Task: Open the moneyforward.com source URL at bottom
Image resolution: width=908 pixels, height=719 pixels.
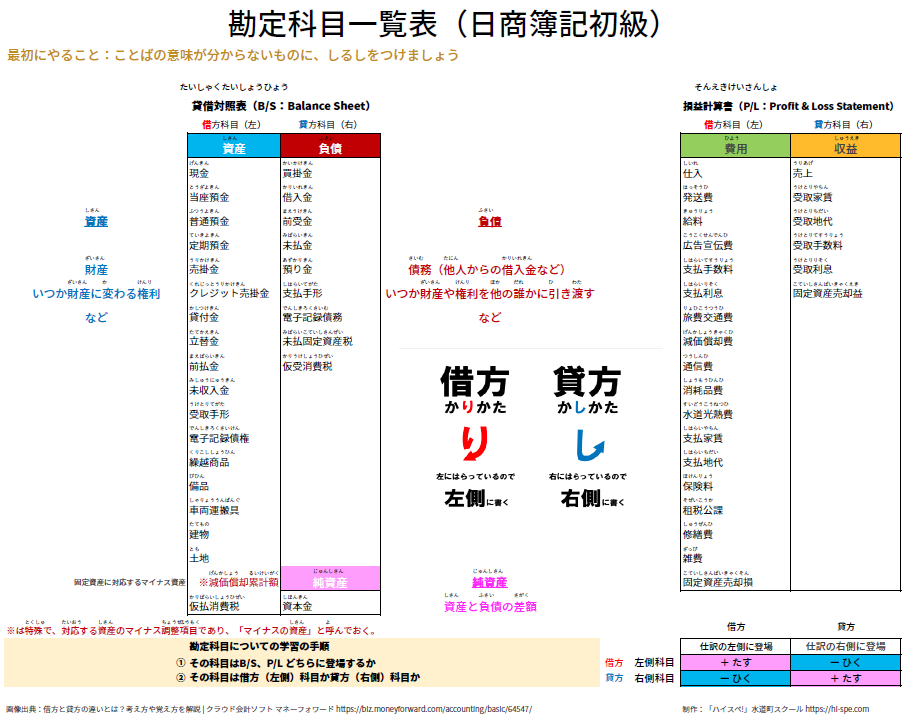Action: 433,708
